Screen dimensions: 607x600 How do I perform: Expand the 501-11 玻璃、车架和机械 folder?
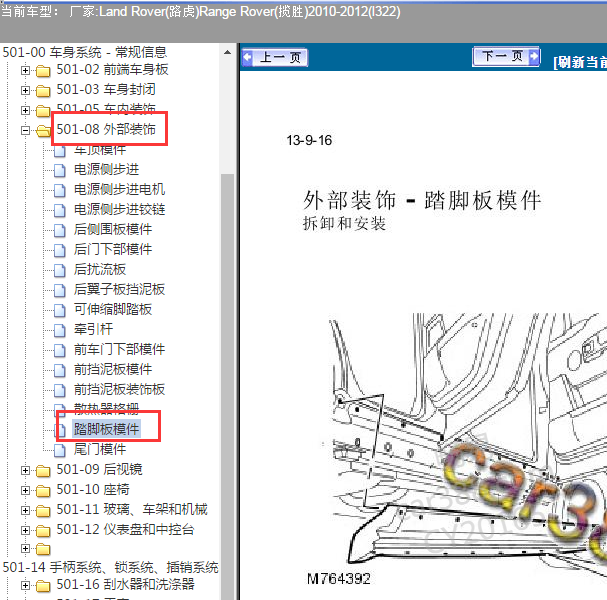pos(25,511)
